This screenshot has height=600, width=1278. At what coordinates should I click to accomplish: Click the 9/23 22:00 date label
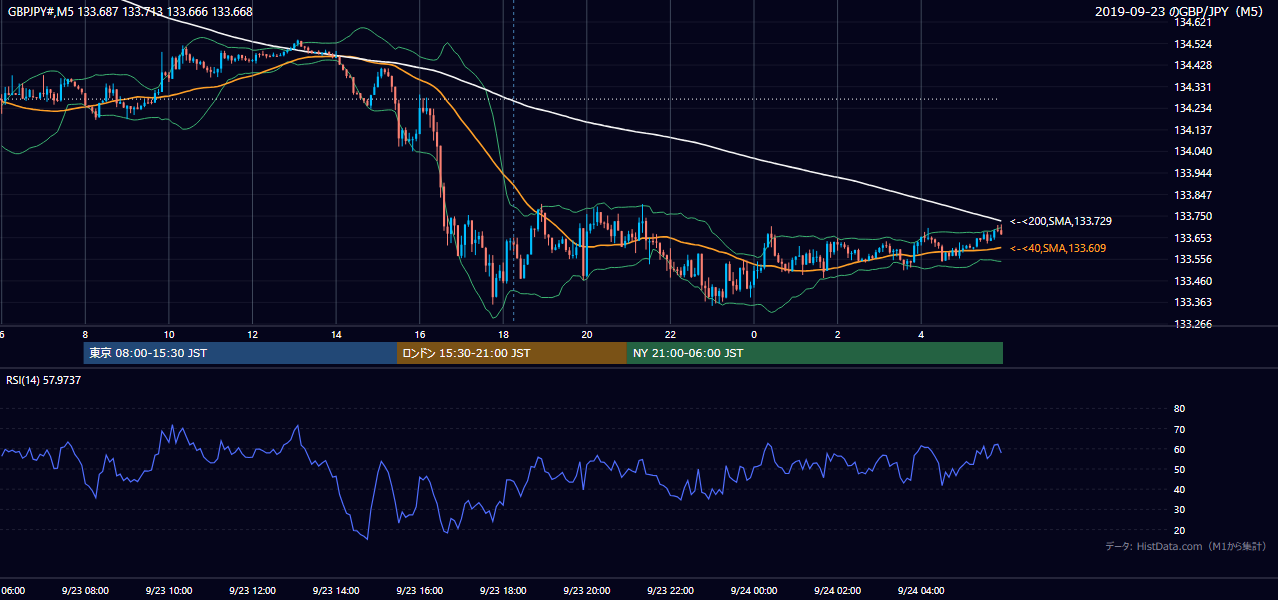tap(670, 590)
